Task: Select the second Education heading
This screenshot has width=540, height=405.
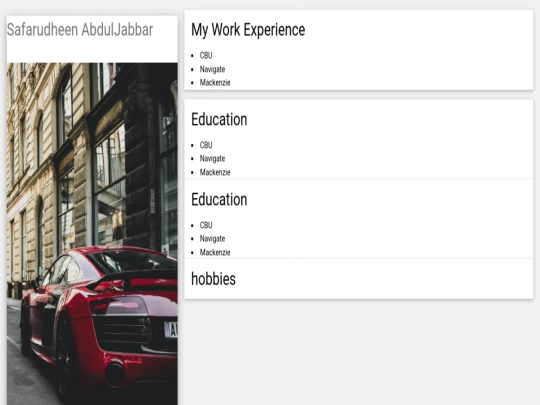Action: [x=219, y=199]
